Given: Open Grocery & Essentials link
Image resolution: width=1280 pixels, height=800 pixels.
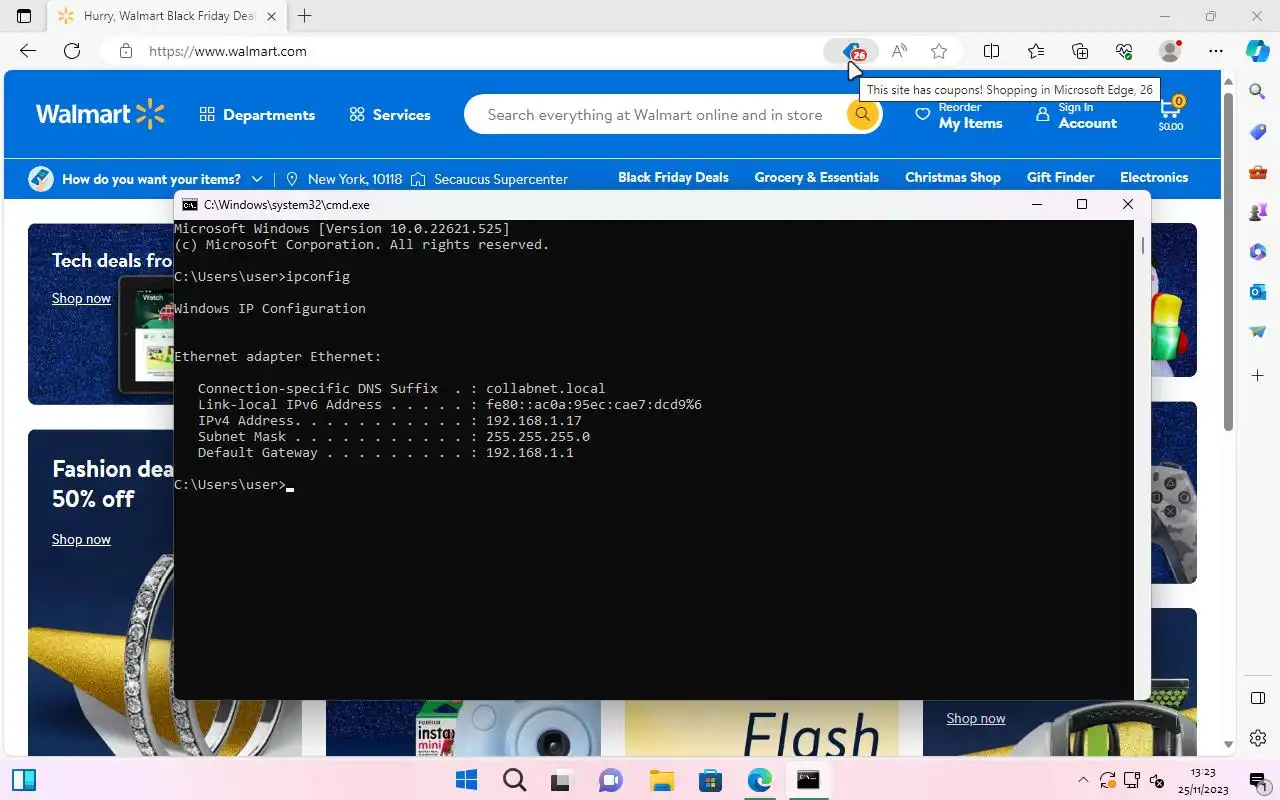Looking at the screenshot, I should (x=817, y=177).
